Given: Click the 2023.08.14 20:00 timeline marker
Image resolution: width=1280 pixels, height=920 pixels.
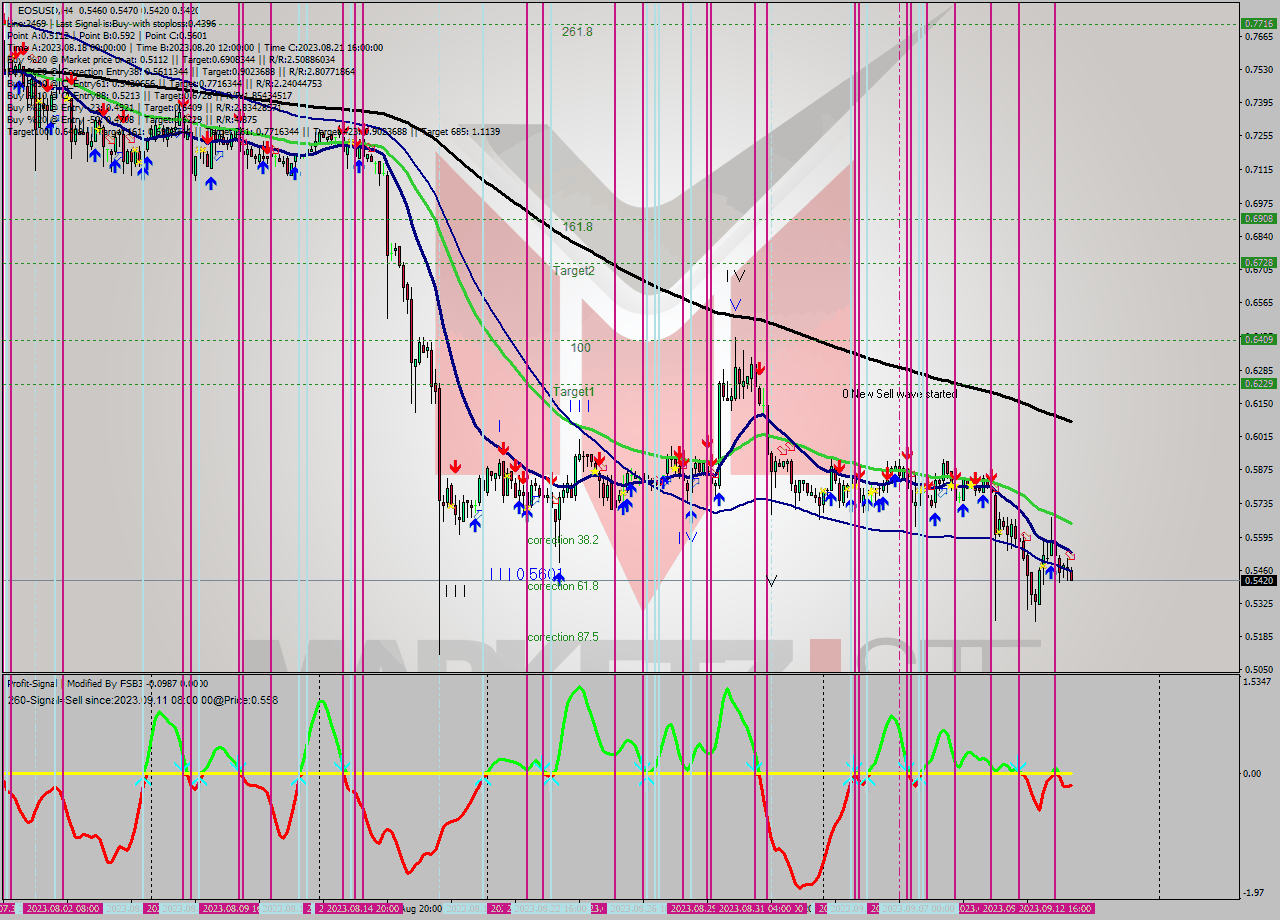Looking at the screenshot, I should pos(363,908).
